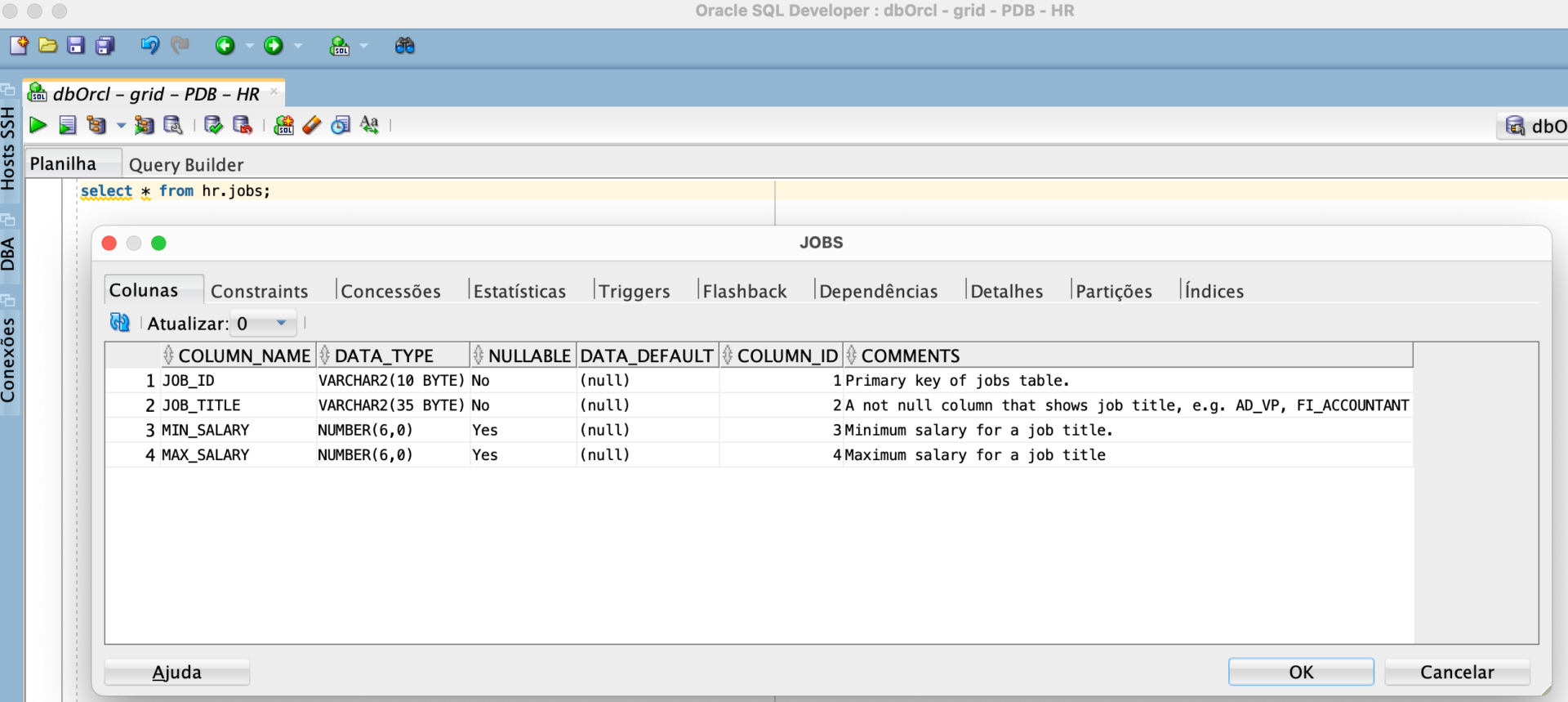The height and width of the screenshot is (702, 1568).
Task: Switch to the Query Builder tab
Action: click(186, 164)
